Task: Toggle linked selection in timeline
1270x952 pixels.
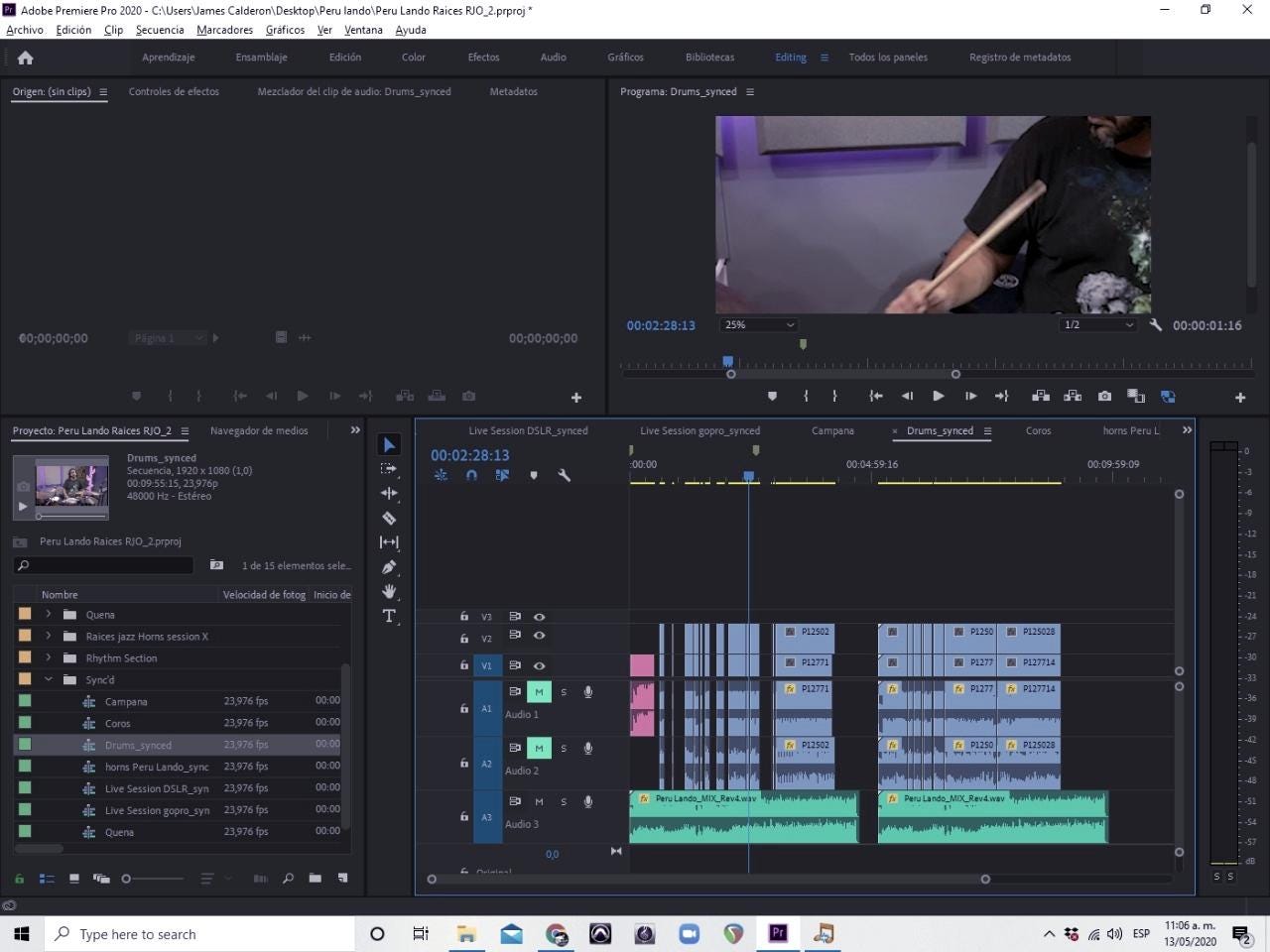Action: point(502,475)
